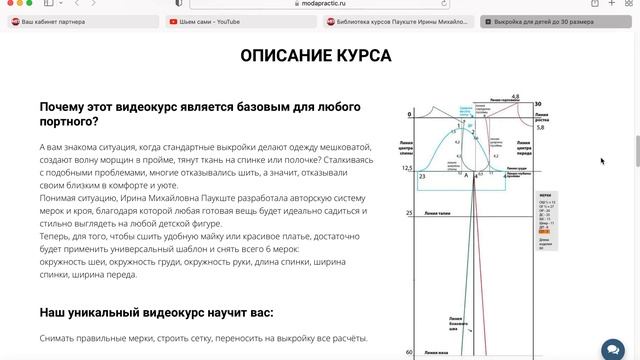Image resolution: width=640 pixels, height=360 pixels.
Task: Click the measurements legend box in diagram
Action: pos(546,221)
